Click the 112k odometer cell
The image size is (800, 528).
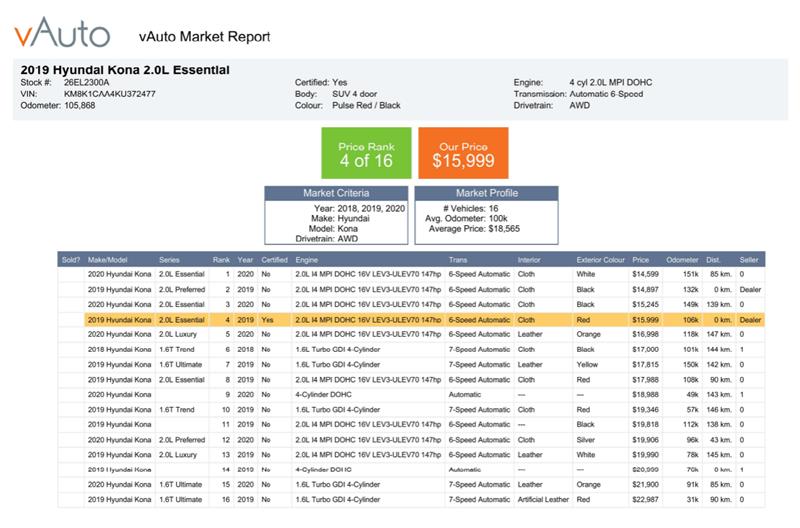click(691, 424)
